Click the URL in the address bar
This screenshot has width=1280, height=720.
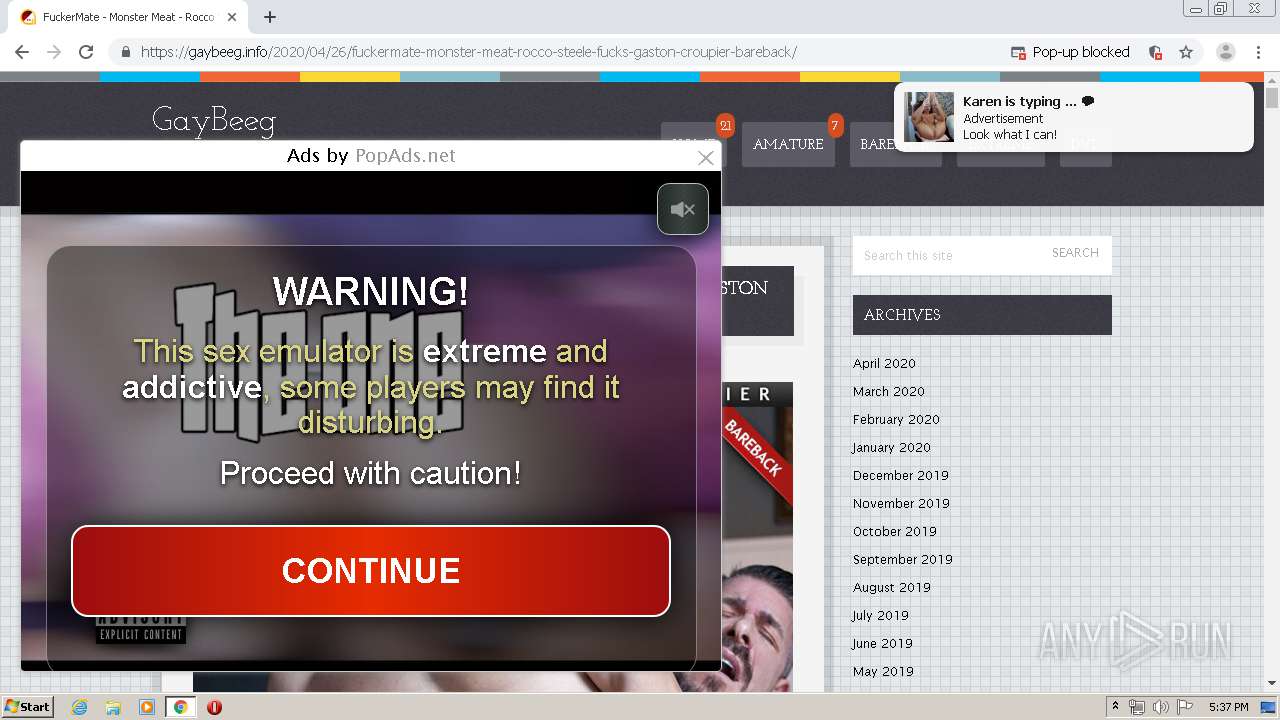point(468,52)
